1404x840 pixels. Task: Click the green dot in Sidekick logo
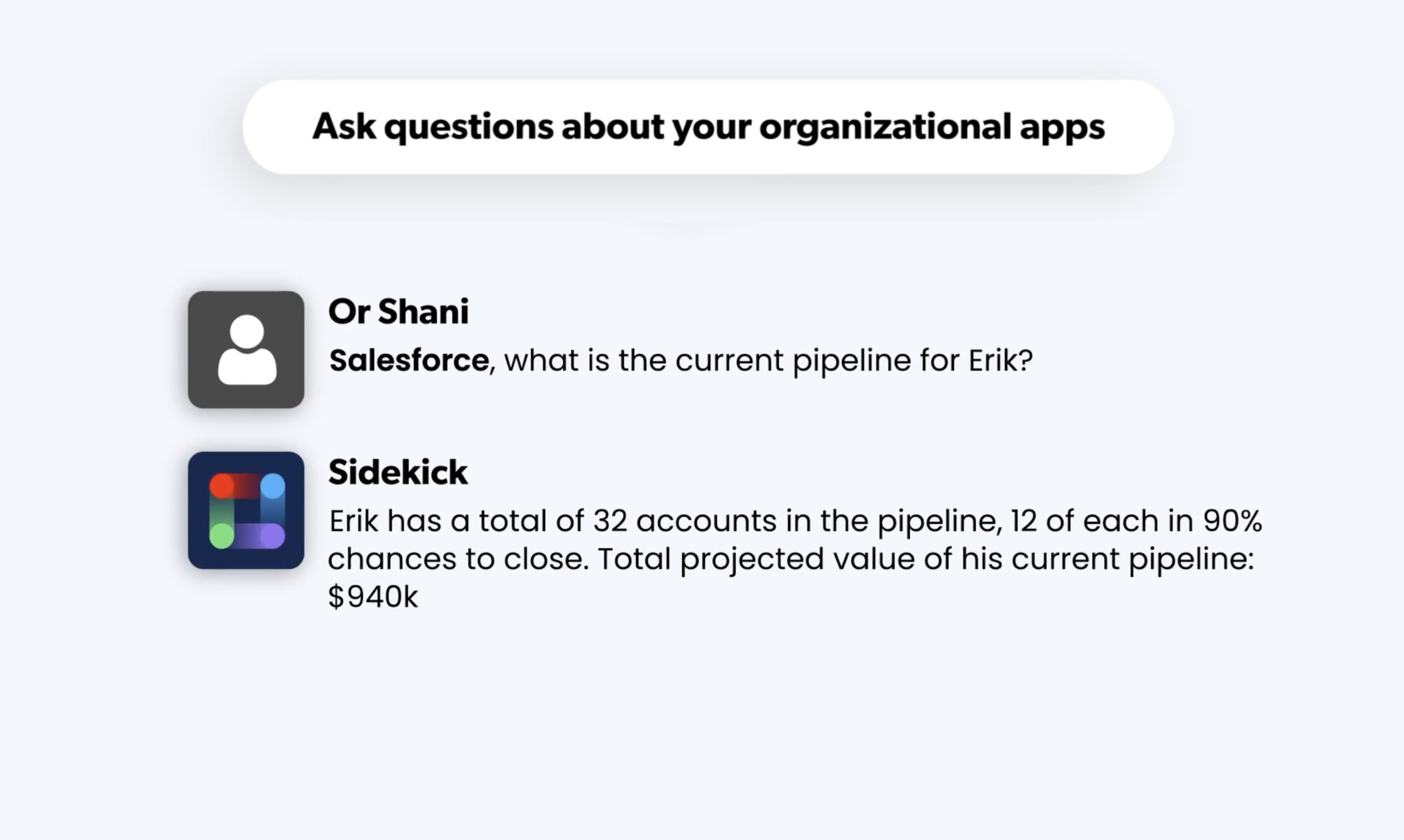[x=221, y=535]
